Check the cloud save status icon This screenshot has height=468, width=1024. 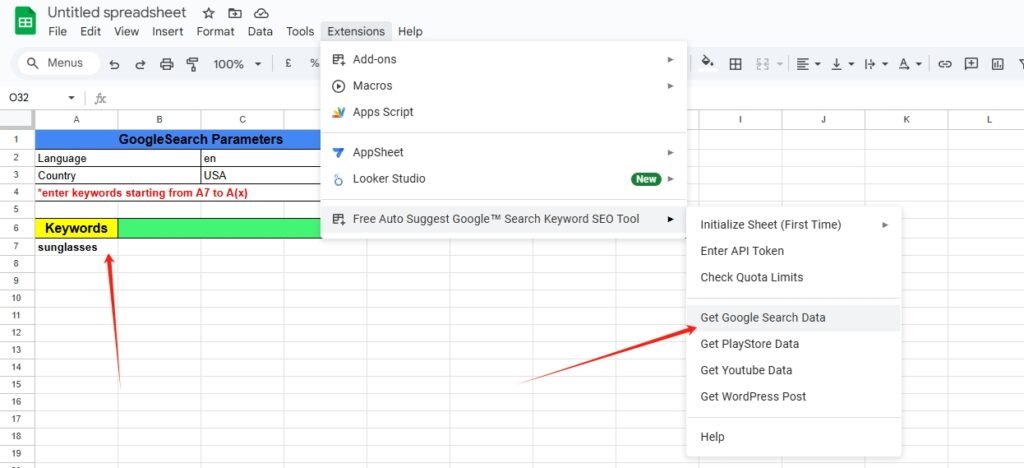261,13
